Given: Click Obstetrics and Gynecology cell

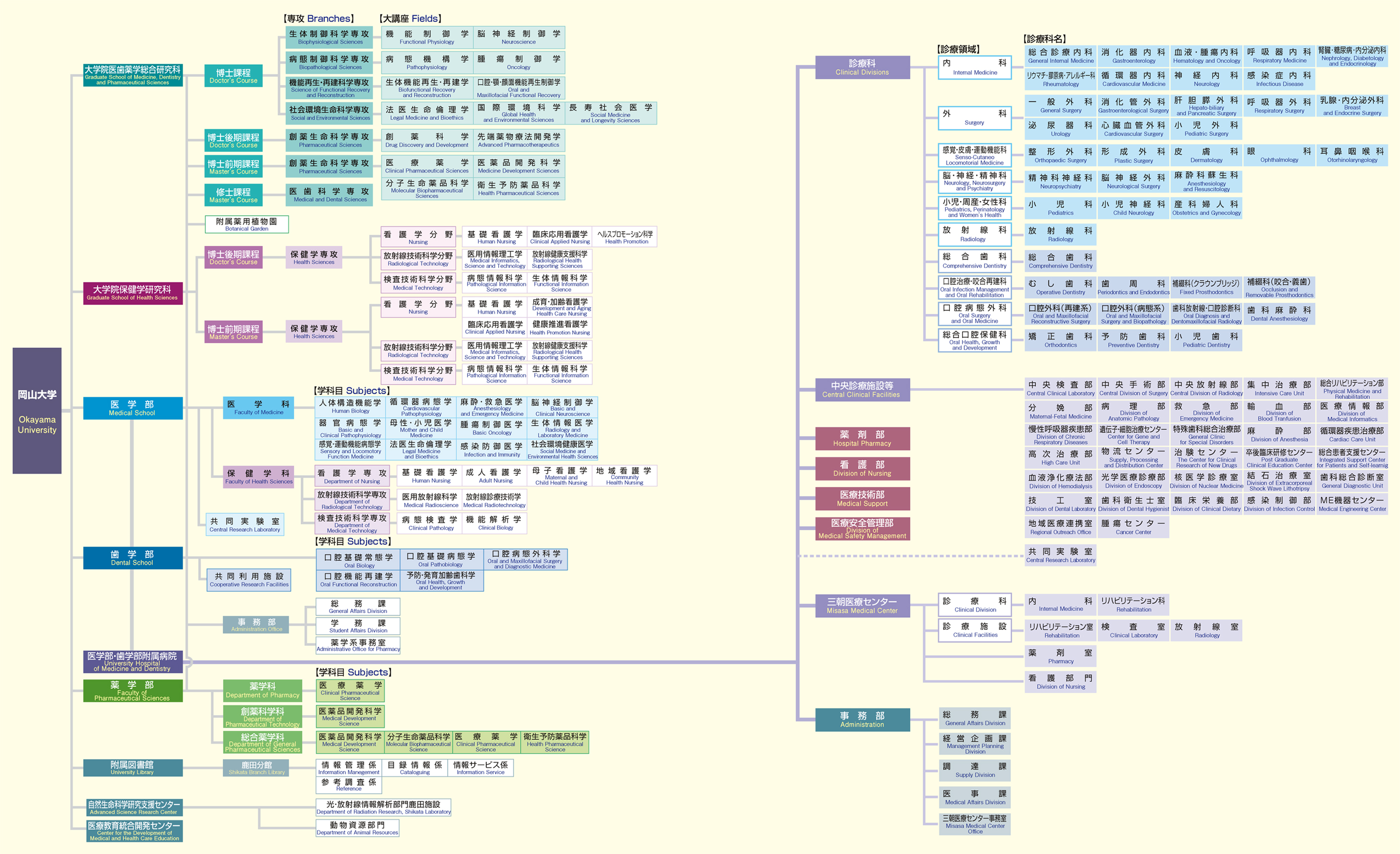Looking at the screenshot, I should click(1206, 208).
